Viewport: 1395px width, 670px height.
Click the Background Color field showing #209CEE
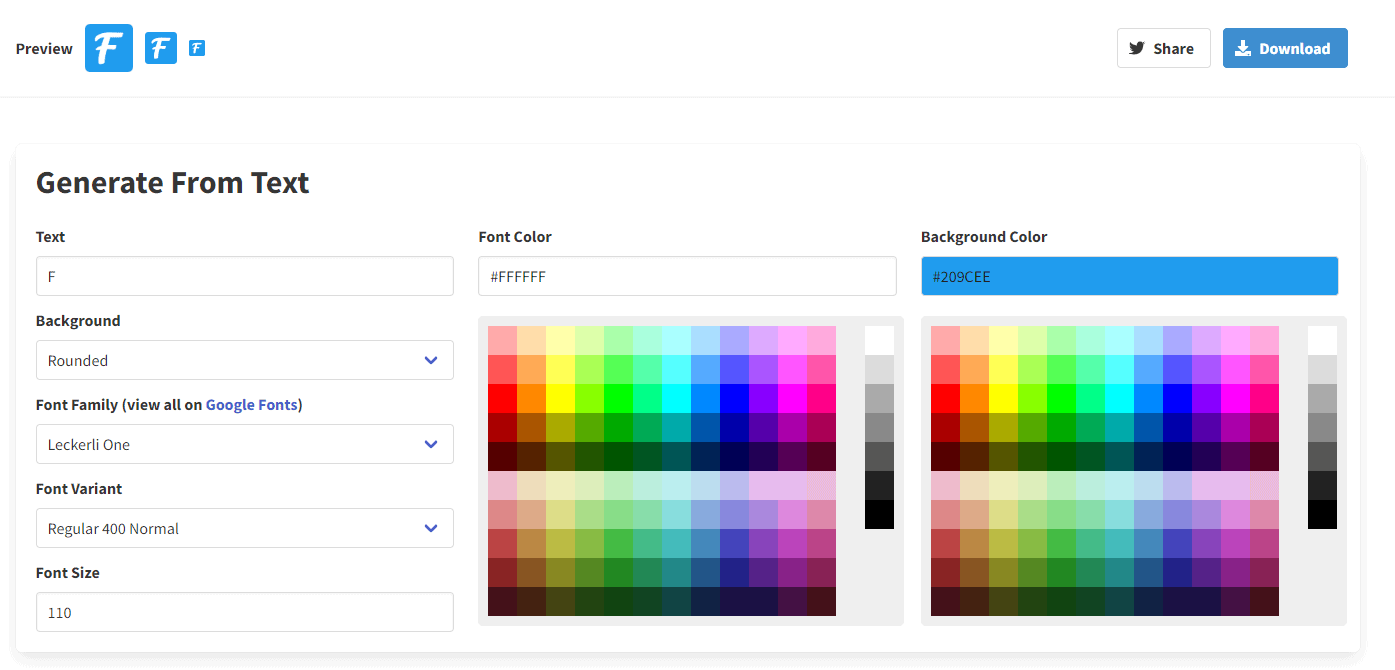tap(1129, 276)
